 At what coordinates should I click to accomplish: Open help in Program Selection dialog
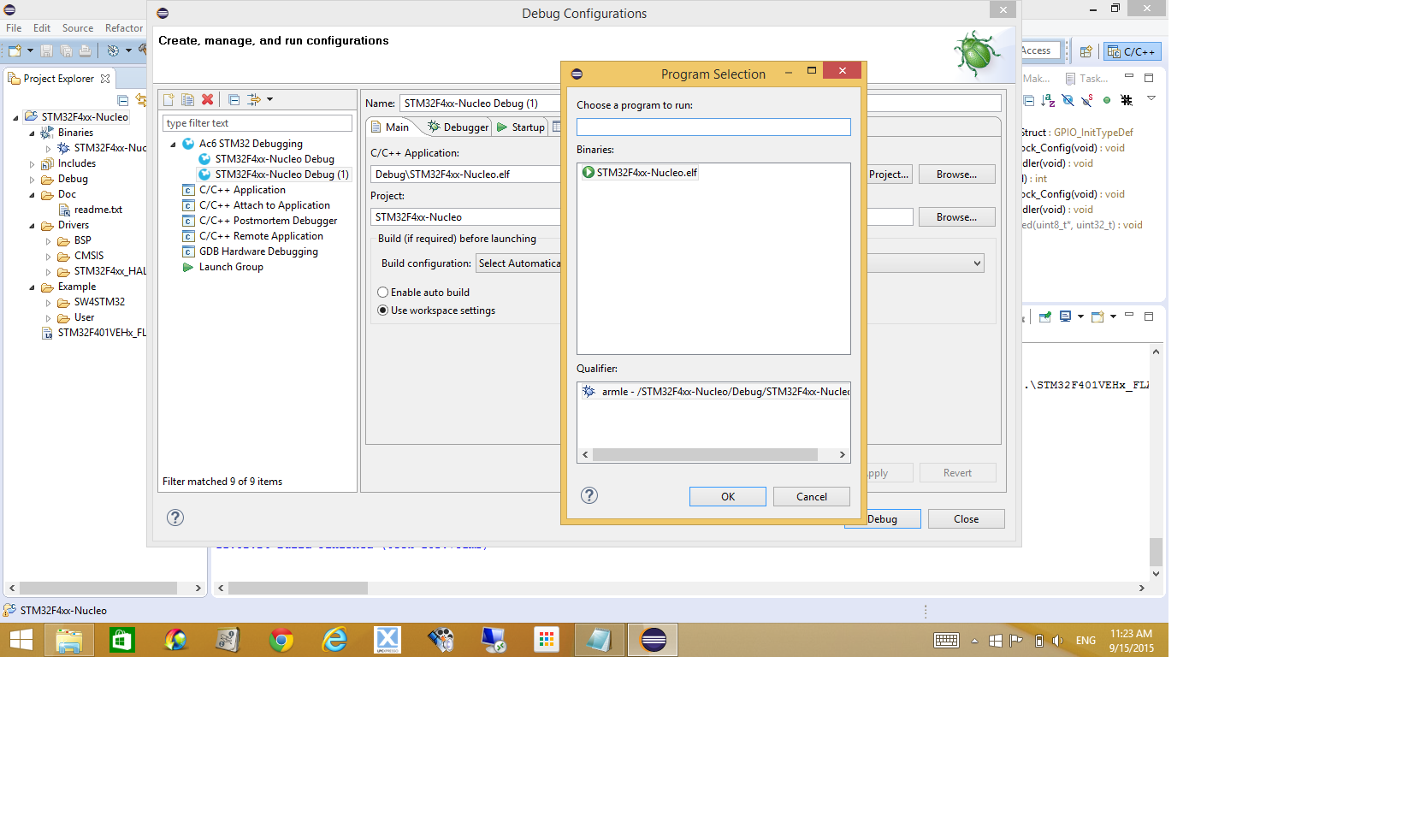pyautogui.click(x=589, y=496)
